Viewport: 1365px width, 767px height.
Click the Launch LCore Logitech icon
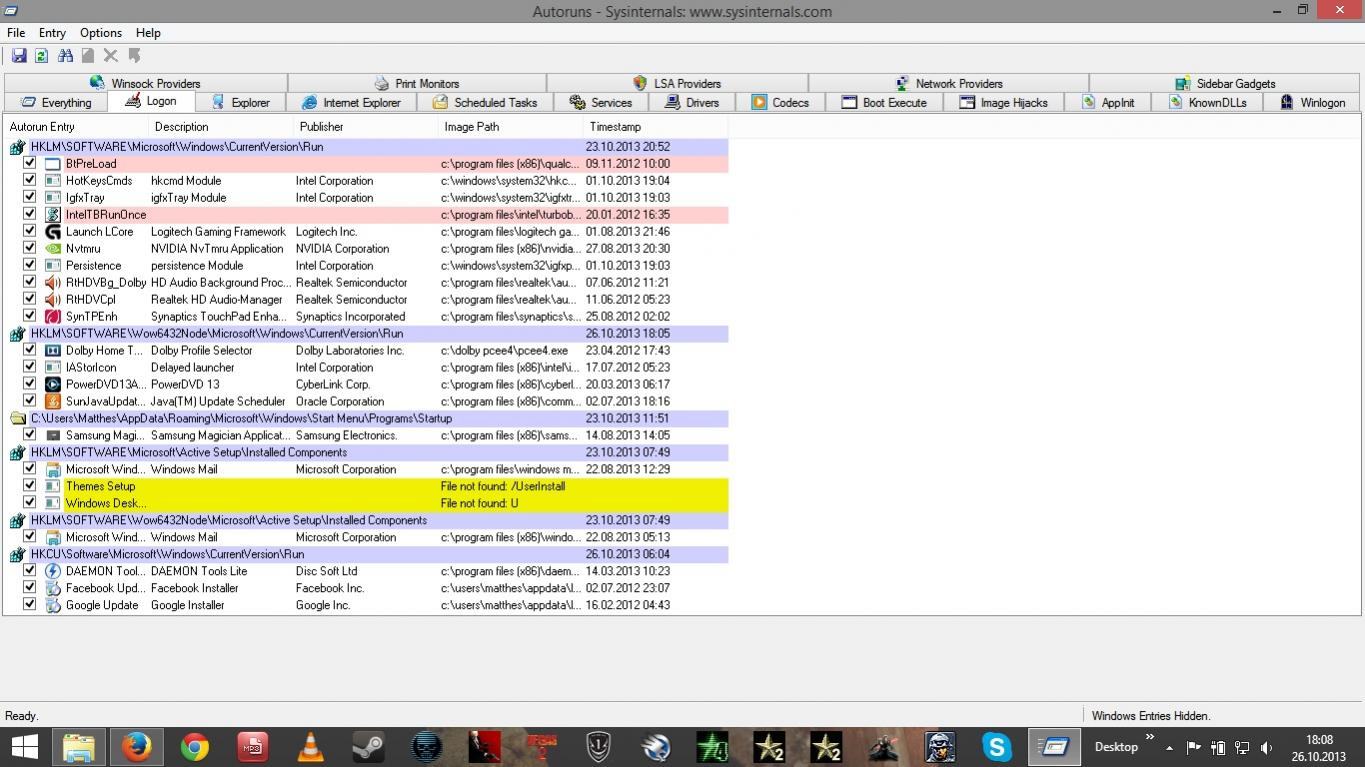coord(53,232)
